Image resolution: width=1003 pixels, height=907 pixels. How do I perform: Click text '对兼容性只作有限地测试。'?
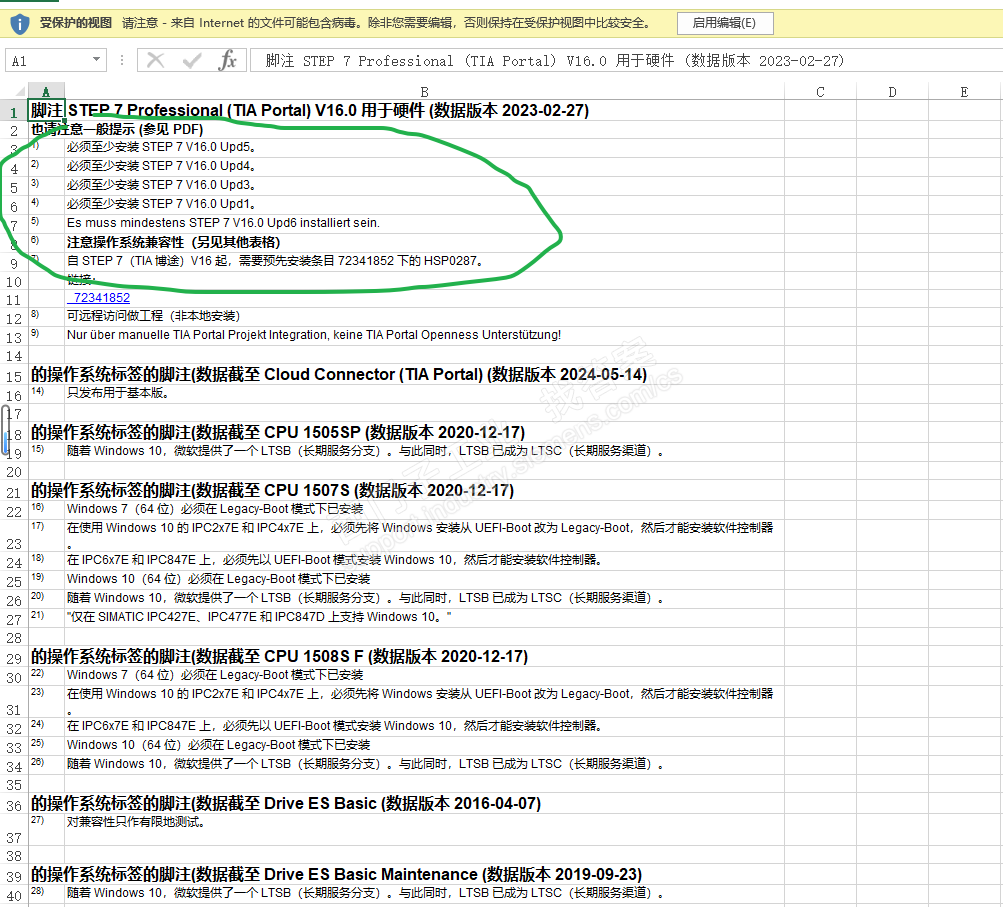pyautogui.click(x=136, y=821)
